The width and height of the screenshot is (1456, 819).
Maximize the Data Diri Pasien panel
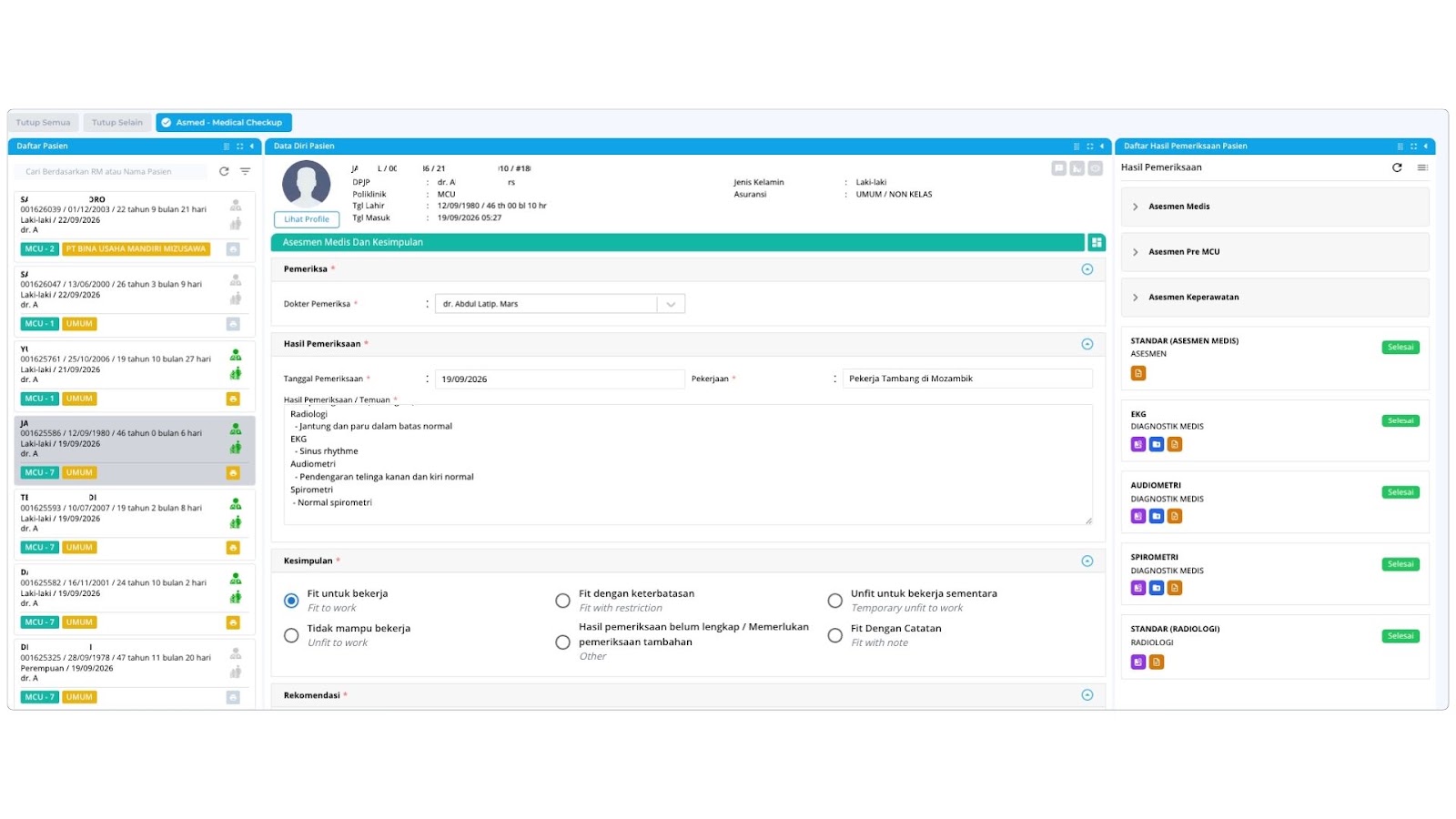point(1089,146)
